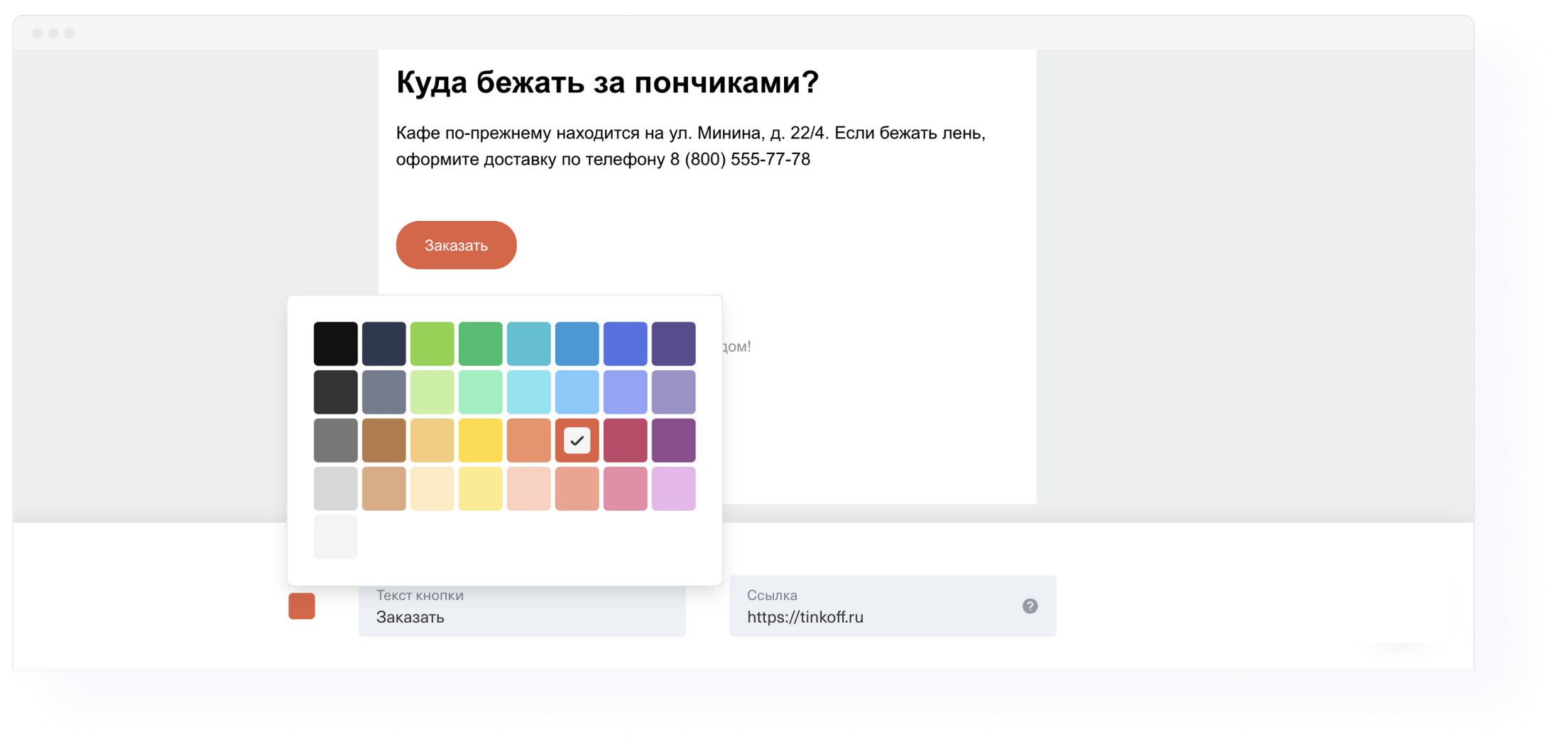Select the black color swatch

coord(336,344)
